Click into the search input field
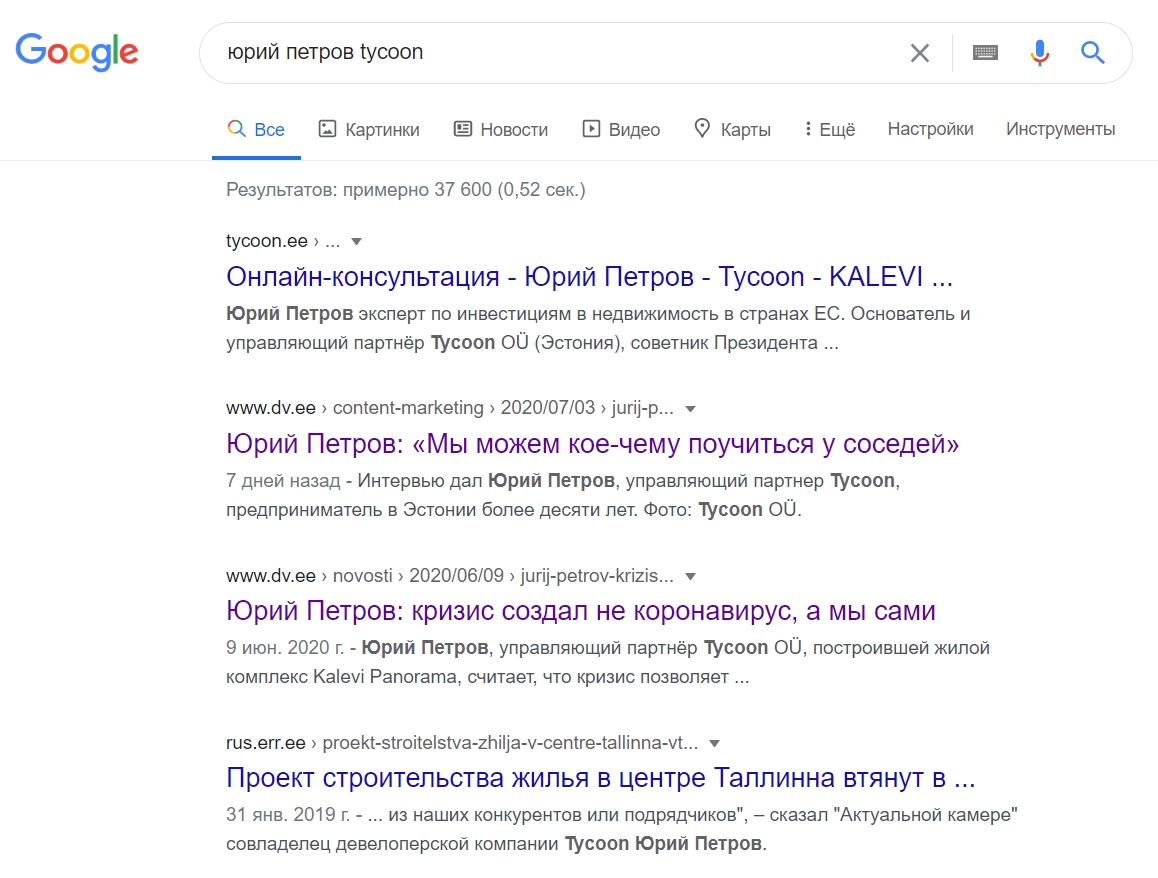The width and height of the screenshot is (1158, 878). tap(550, 53)
